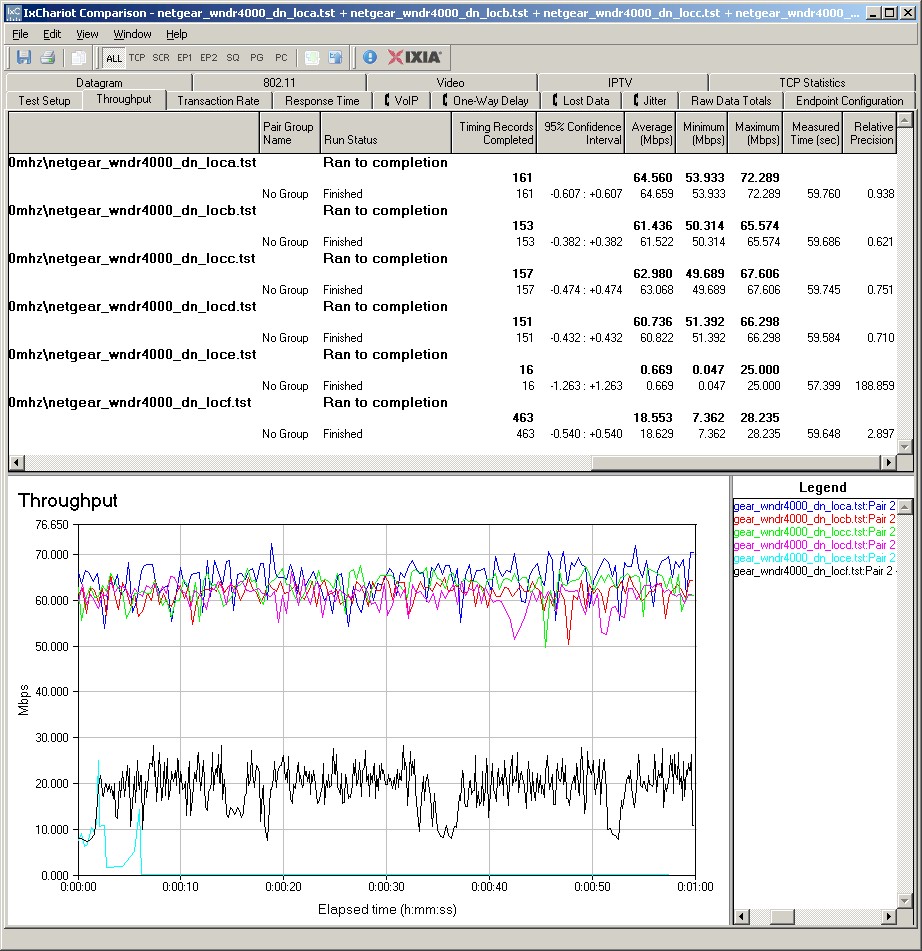Image resolution: width=922 pixels, height=951 pixels.
Task: Switch to the TCP Statistics tab
Action: pyautogui.click(x=812, y=82)
